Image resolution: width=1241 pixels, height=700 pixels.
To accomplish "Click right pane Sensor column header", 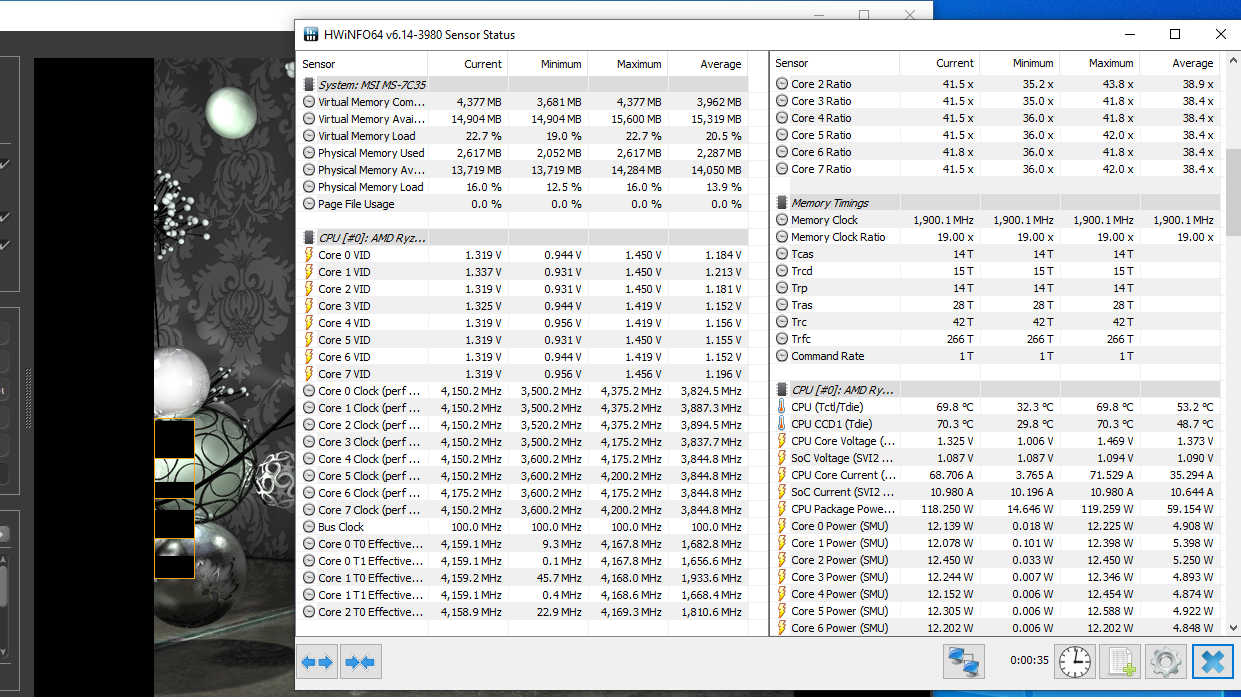I will tap(835, 63).
